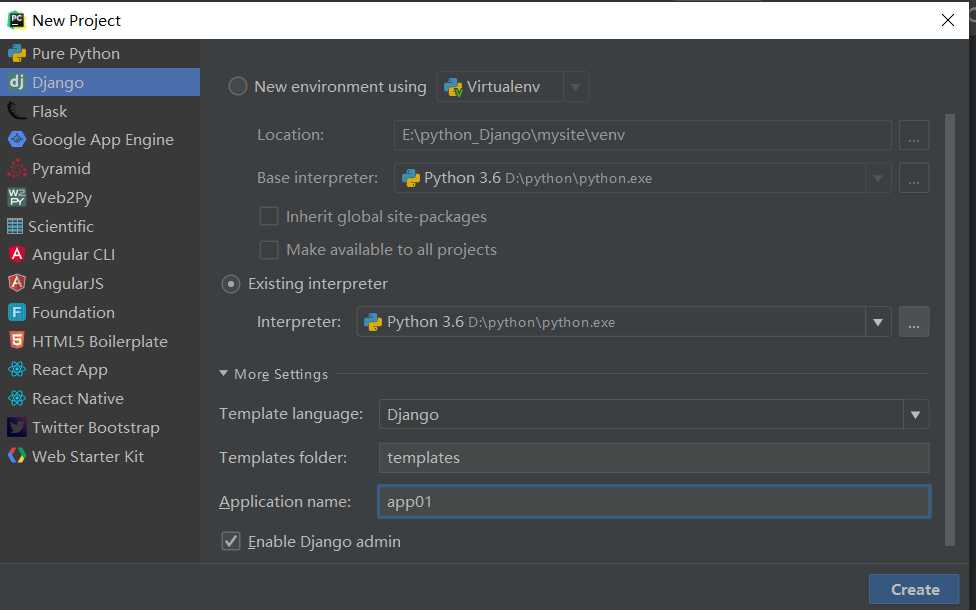
Task: Open the Base interpreter dropdown arrow
Action: [878, 178]
